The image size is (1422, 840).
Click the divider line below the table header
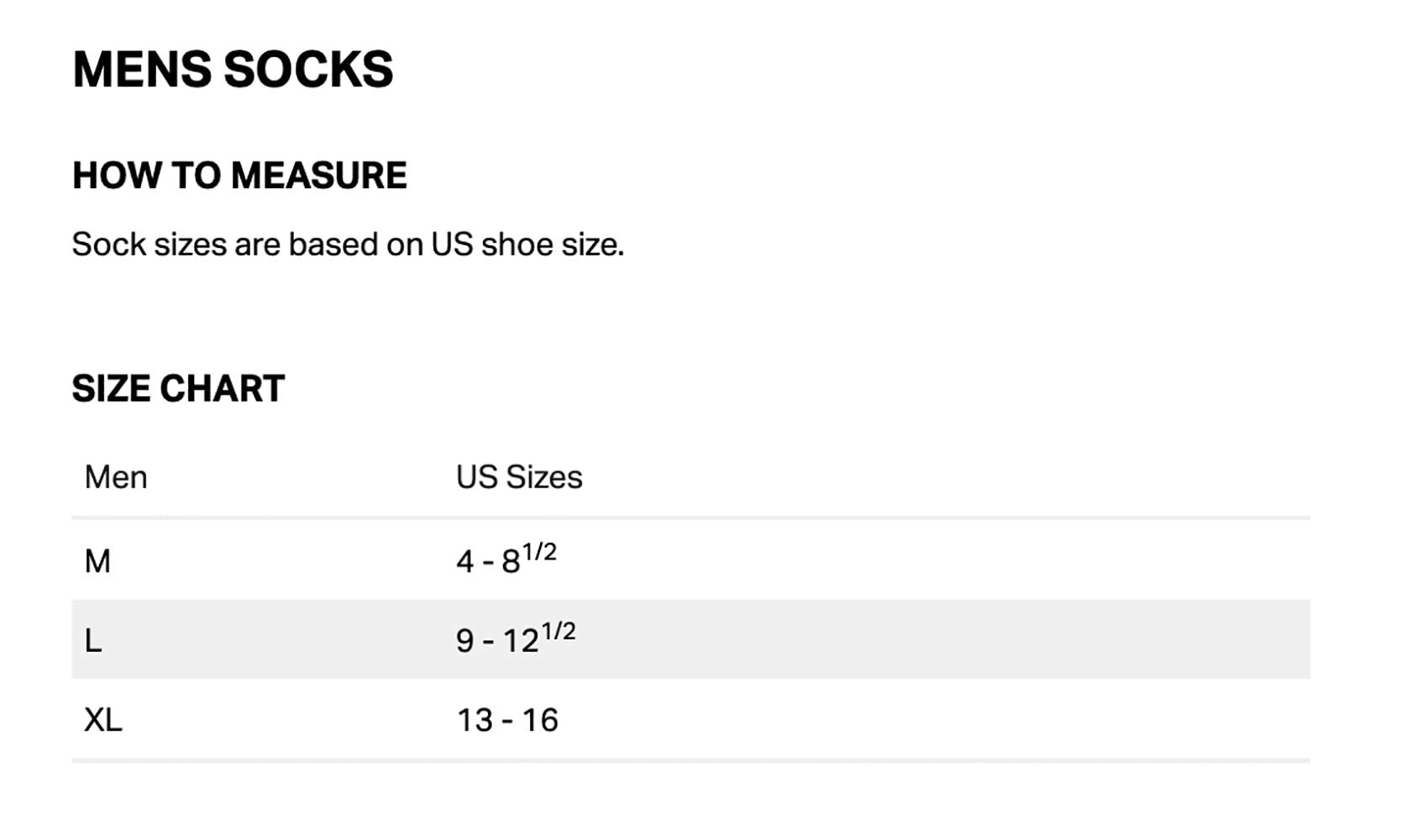pos(690,517)
